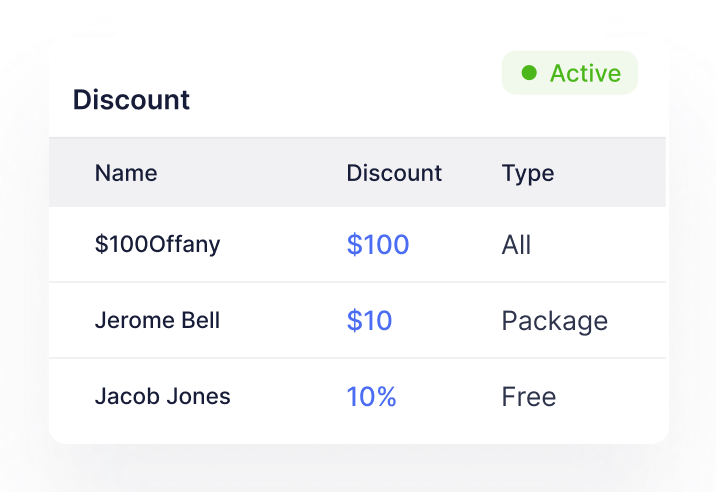Select the Package type cell
The image size is (716, 492).
coord(554,321)
